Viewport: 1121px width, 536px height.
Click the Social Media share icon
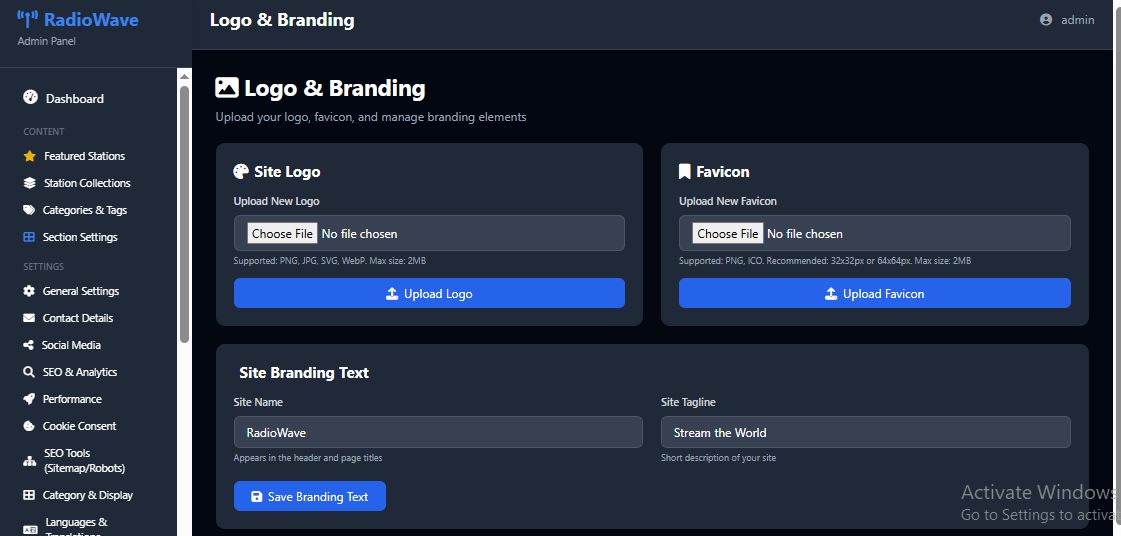(29, 345)
